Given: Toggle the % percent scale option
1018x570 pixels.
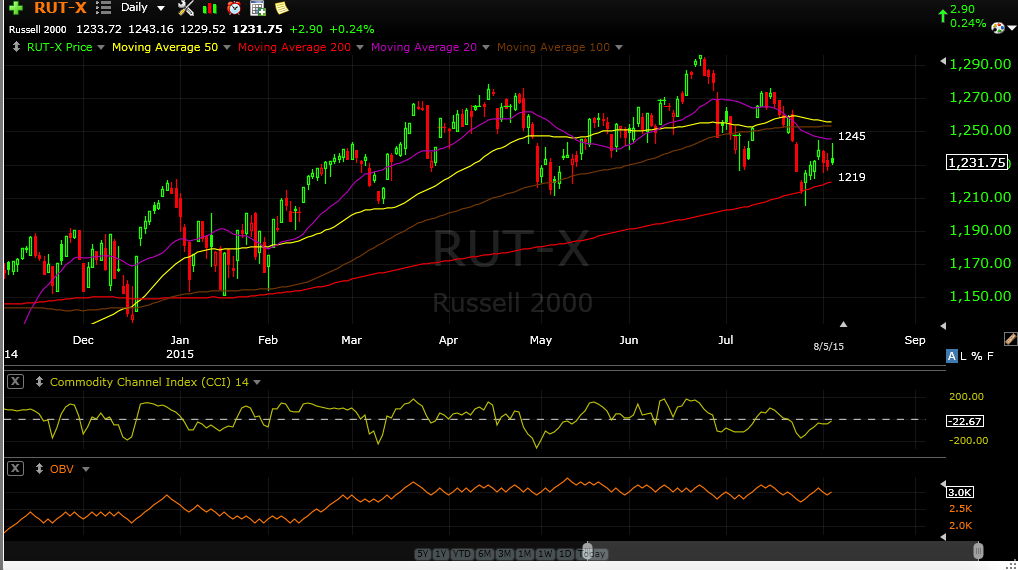Looking at the screenshot, I should (x=976, y=356).
